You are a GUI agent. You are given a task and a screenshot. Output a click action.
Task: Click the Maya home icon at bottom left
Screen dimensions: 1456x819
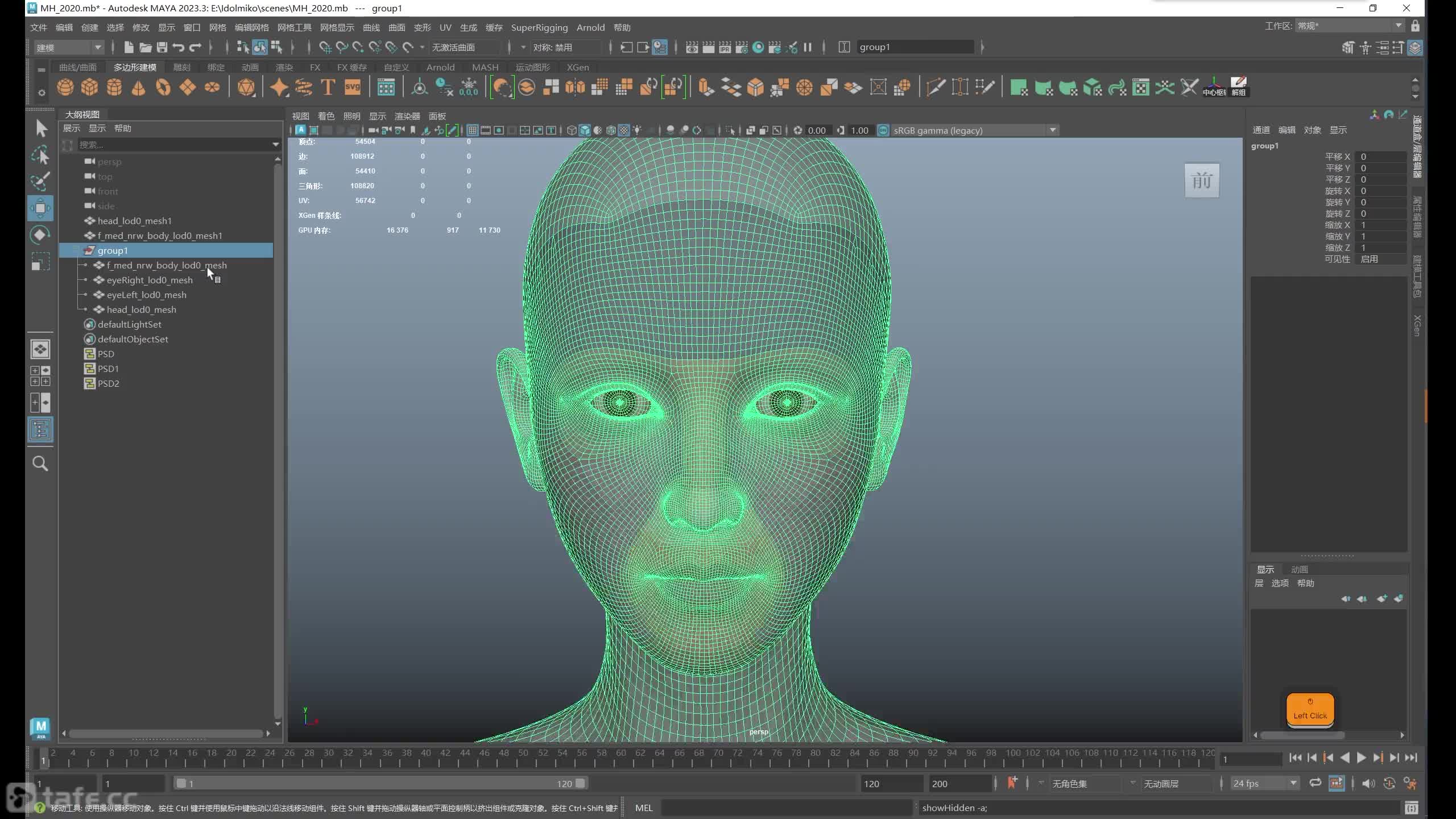point(40,728)
